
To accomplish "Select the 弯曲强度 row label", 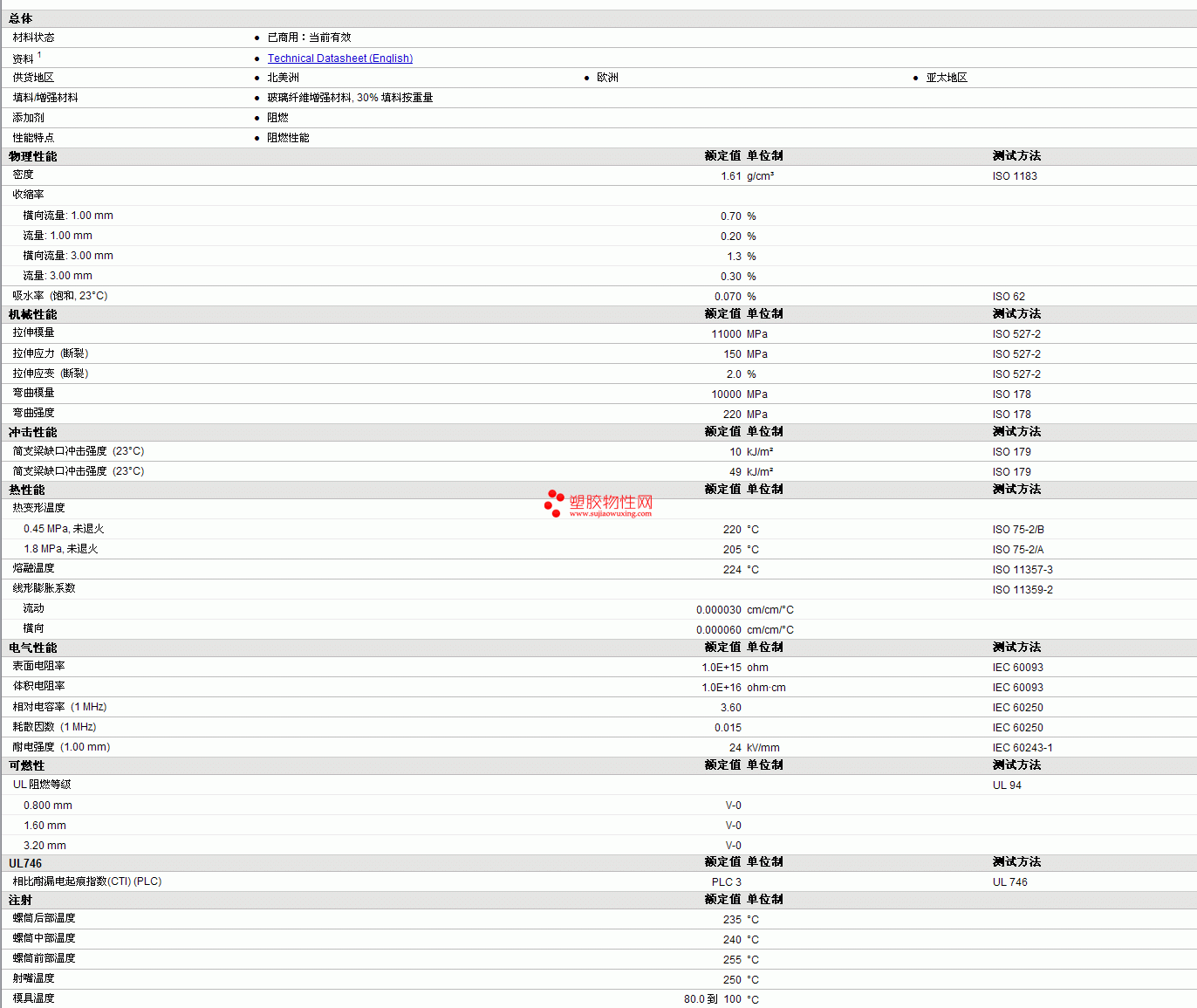I will coord(33,413).
